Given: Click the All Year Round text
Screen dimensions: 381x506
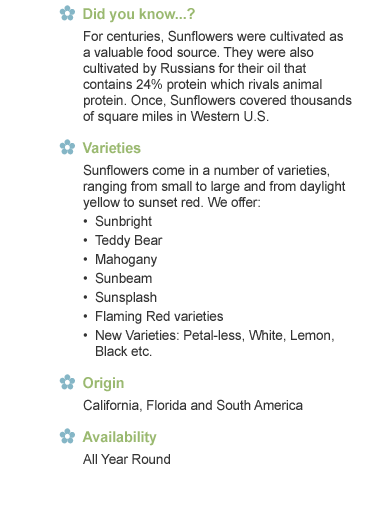Looking at the screenshot, I should point(127,459).
